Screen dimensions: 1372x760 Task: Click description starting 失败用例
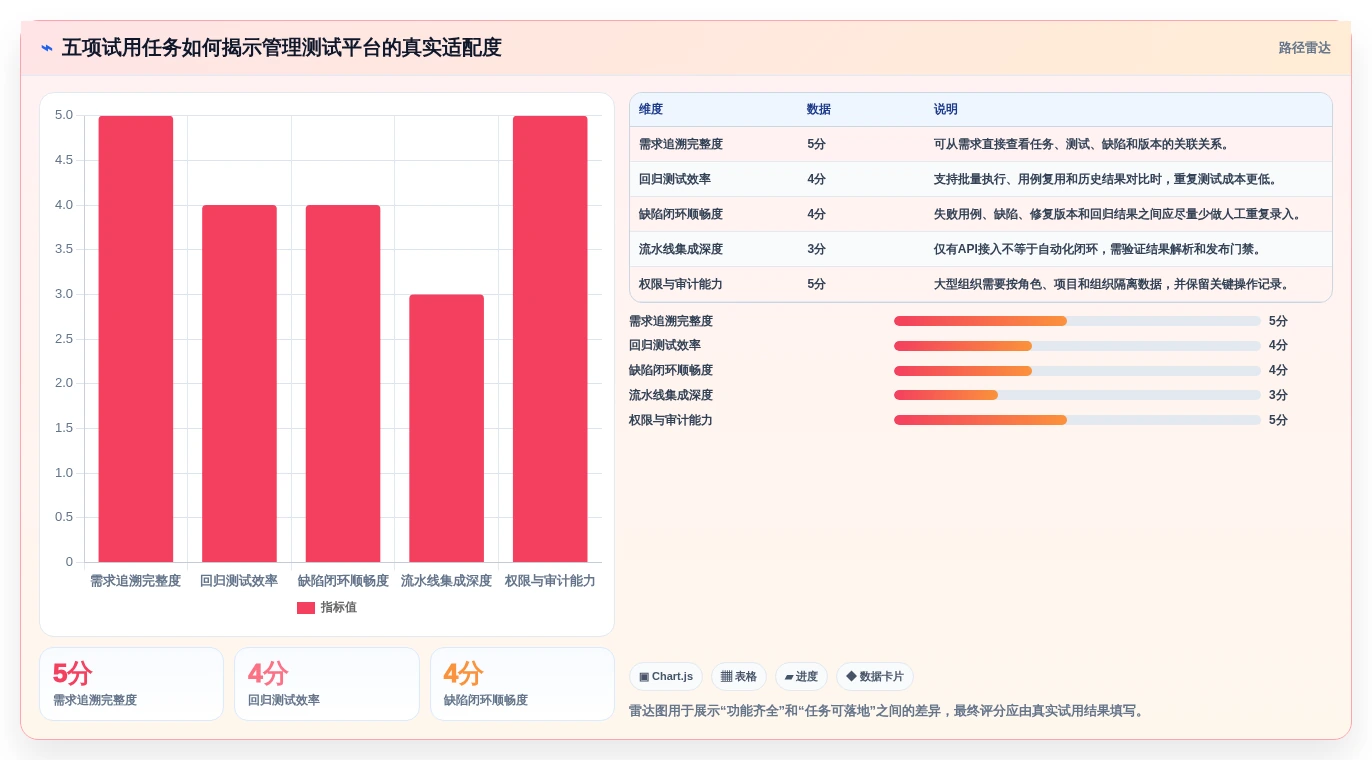point(1118,214)
